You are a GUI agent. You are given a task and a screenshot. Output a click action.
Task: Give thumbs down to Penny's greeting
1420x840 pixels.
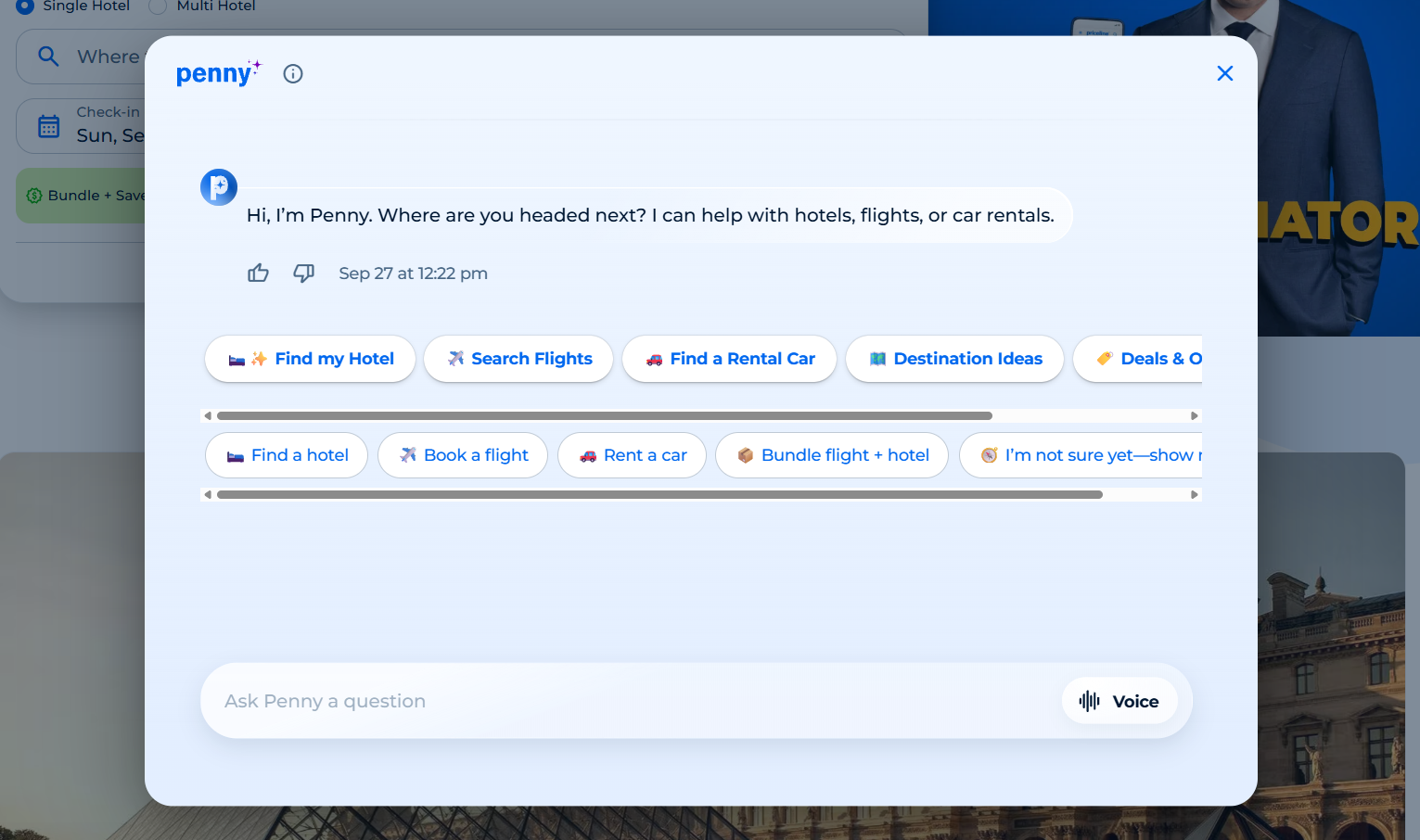(x=303, y=273)
